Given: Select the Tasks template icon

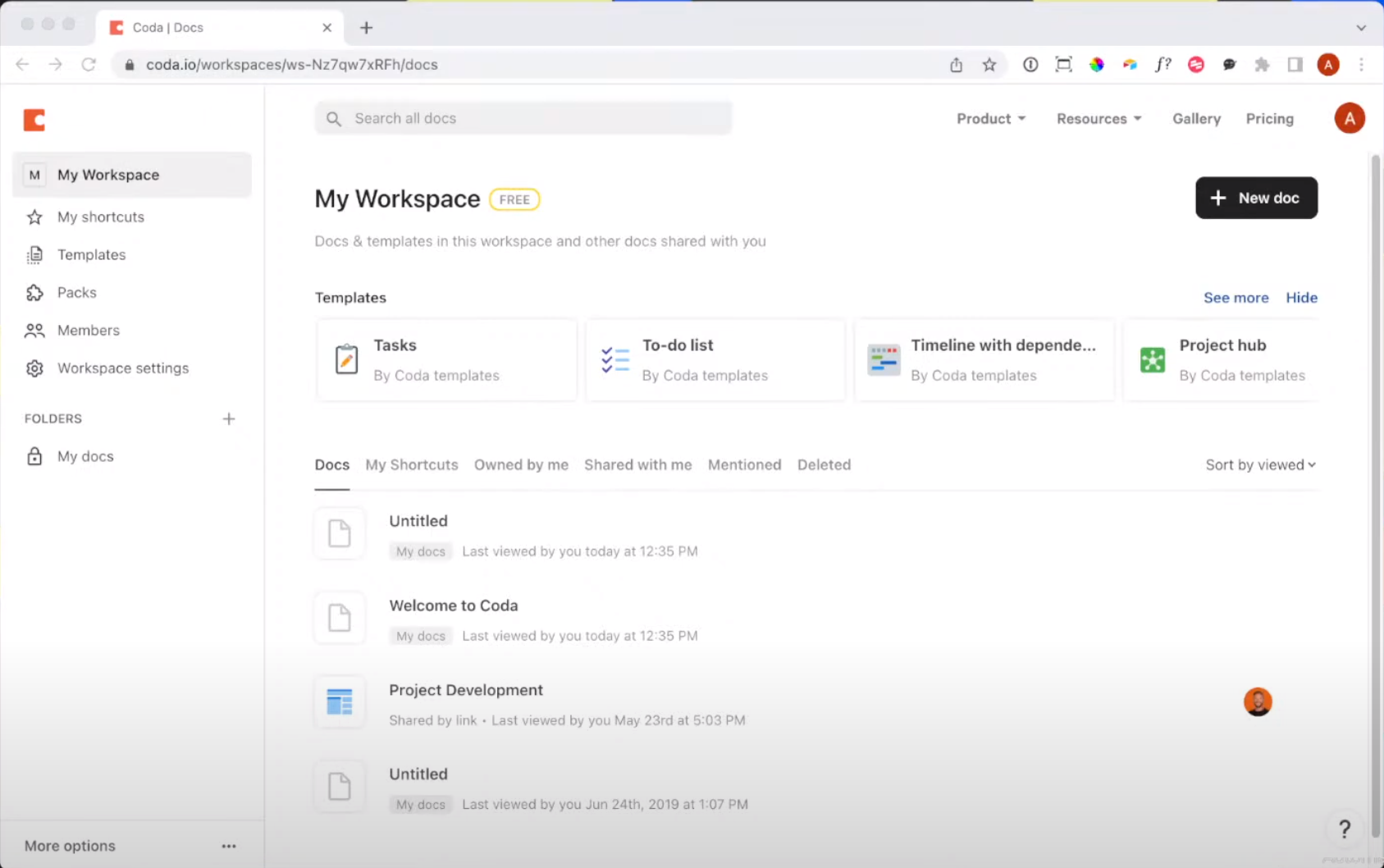Looking at the screenshot, I should point(346,359).
